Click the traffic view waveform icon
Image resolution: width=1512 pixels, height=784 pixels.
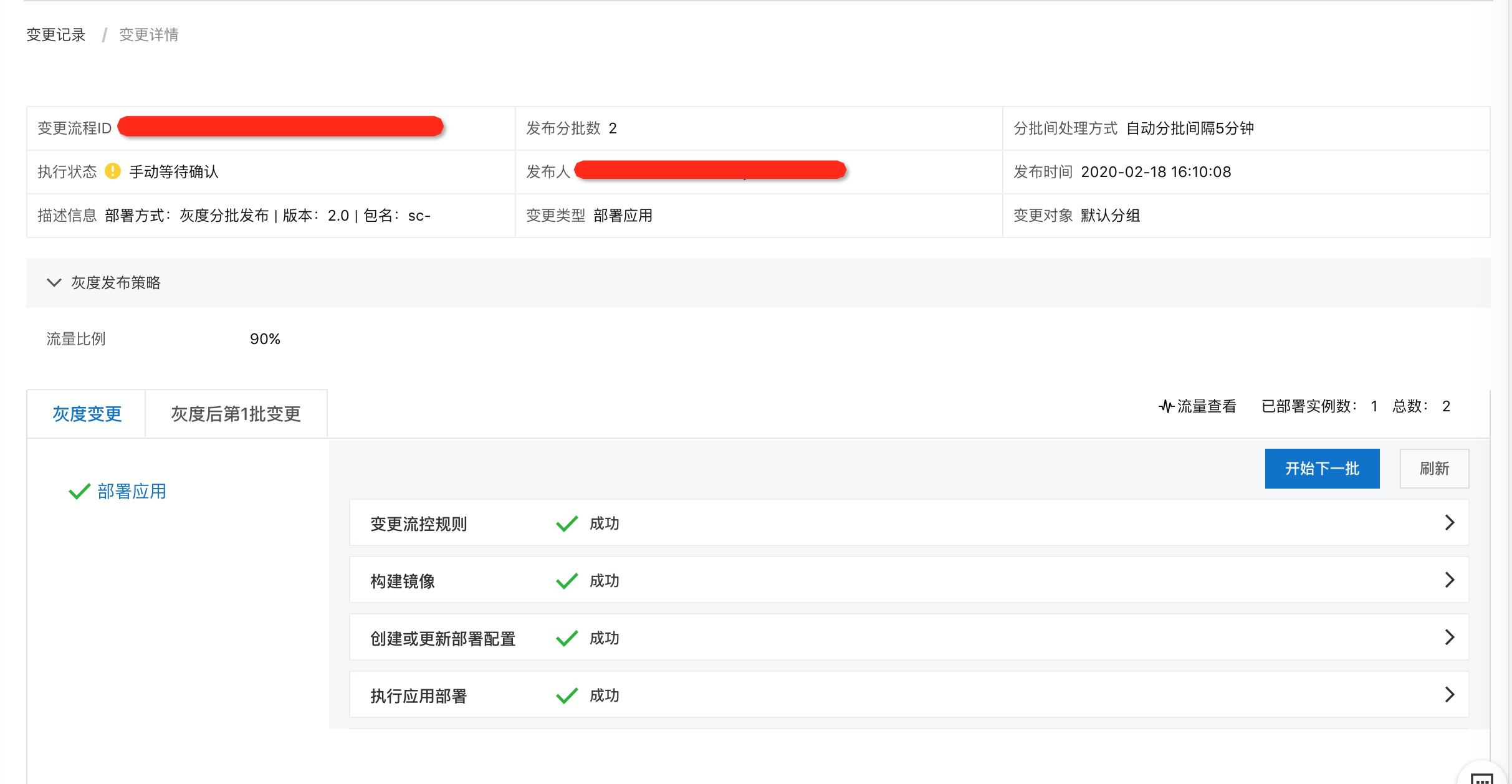1165,407
